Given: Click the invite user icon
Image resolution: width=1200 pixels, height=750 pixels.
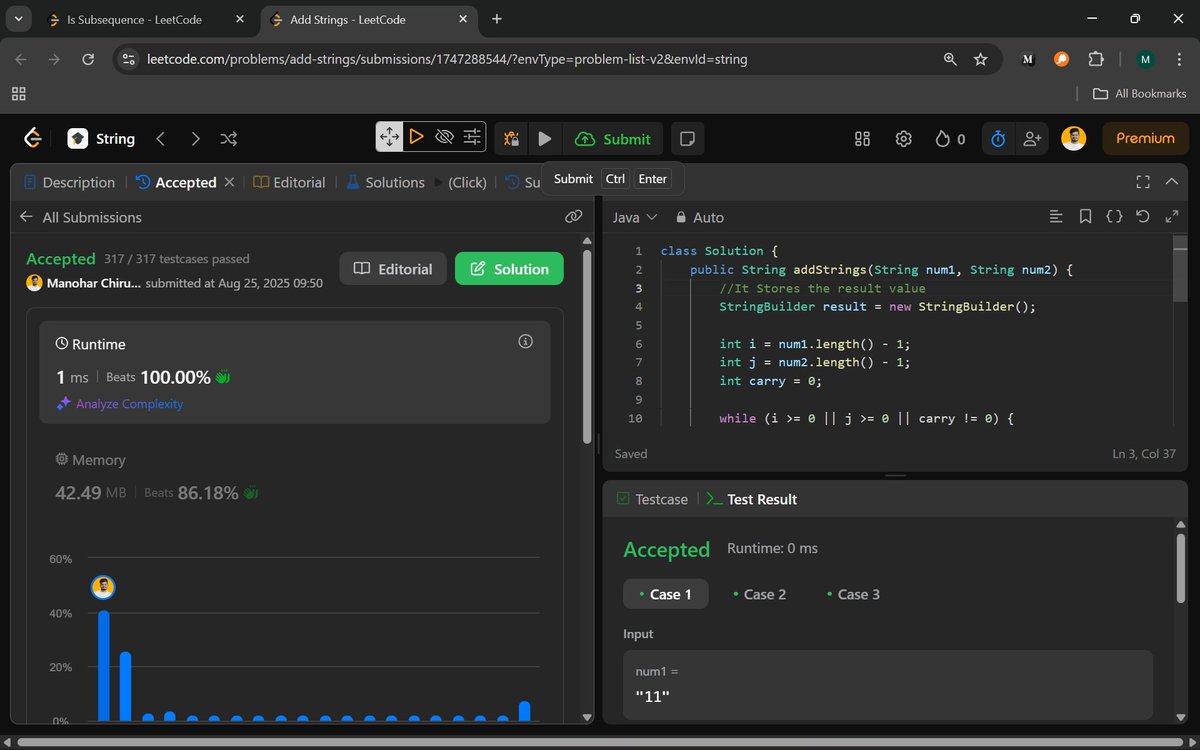Looking at the screenshot, I should tap(1031, 139).
